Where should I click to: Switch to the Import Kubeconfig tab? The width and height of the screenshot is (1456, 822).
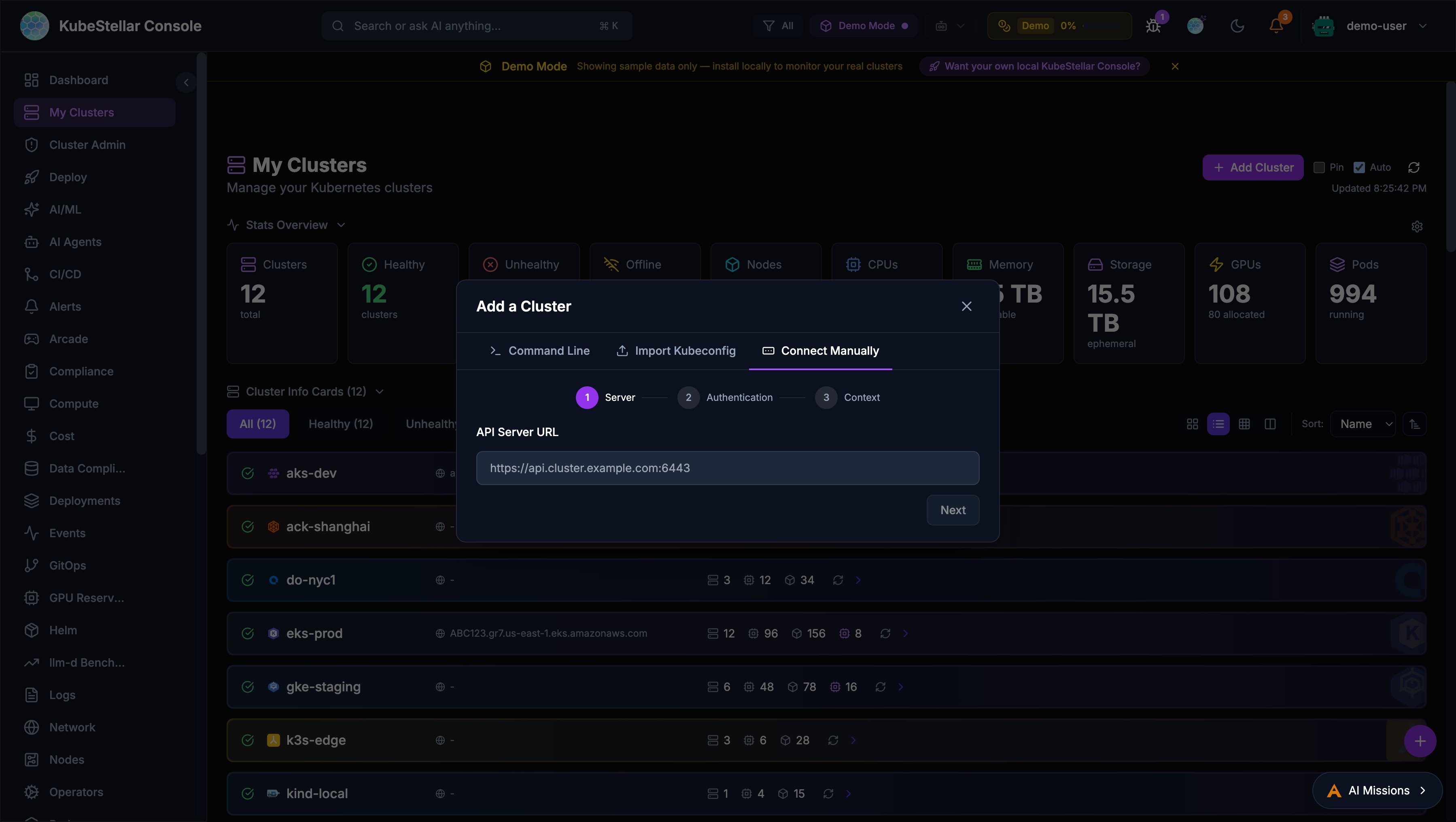coord(675,350)
